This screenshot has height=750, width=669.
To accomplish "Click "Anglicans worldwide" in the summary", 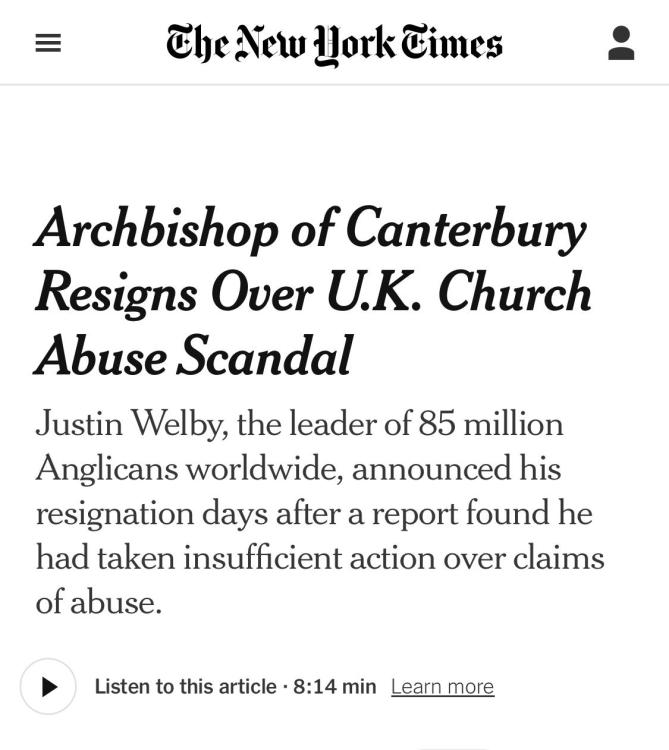I will 188,469.
